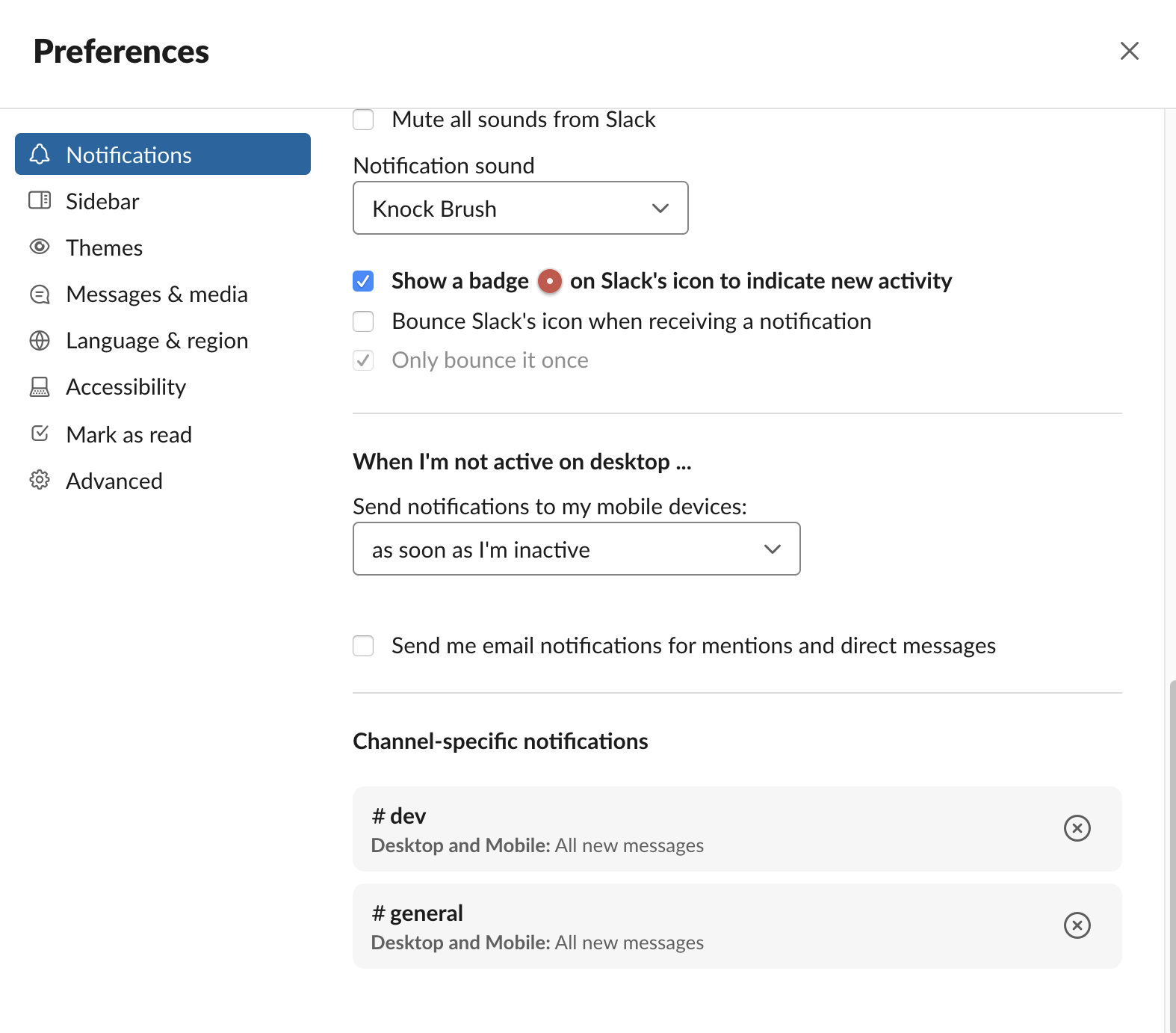Viewport: 1176px width, 1033px height.
Task: Go to Messages & media settings
Action: [x=163, y=294]
